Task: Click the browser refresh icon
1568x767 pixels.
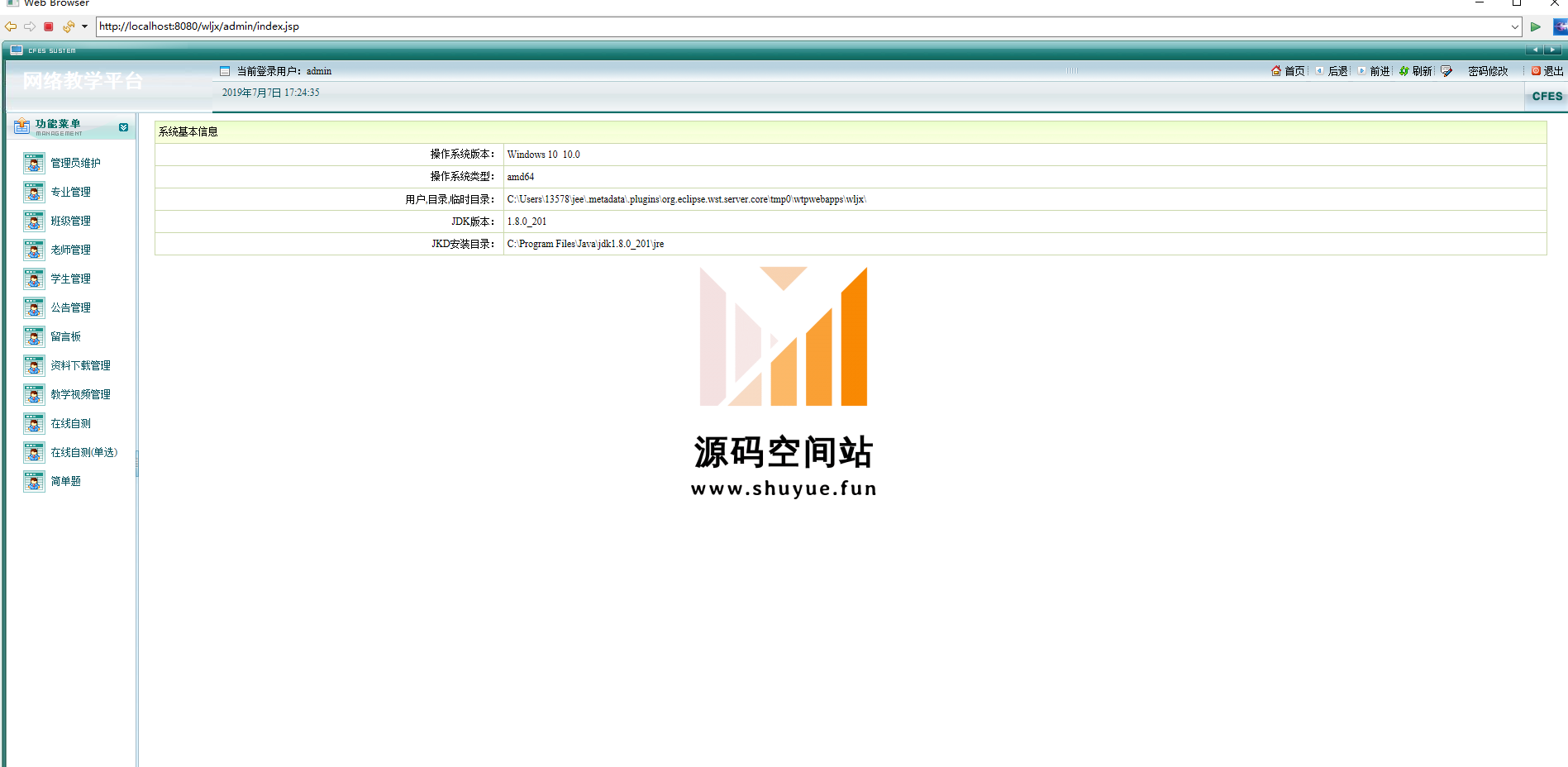Action: [x=69, y=26]
